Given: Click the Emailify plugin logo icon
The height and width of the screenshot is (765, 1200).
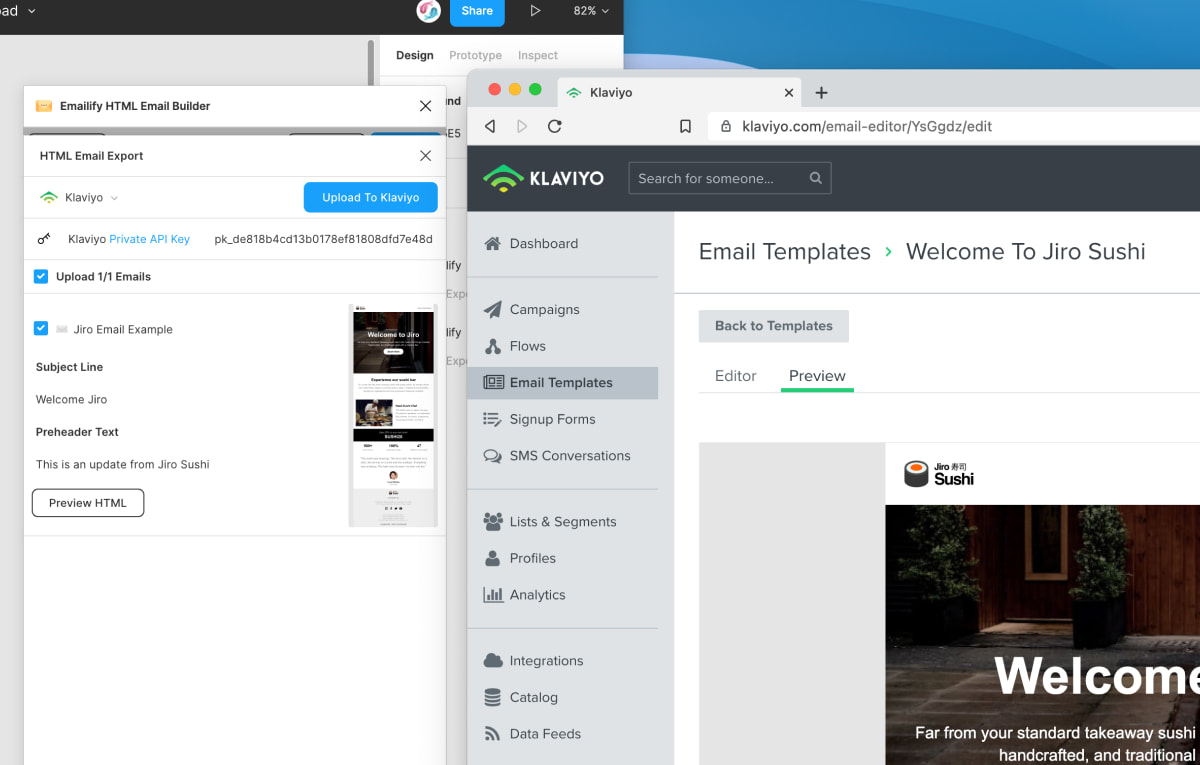Looking at the screenshot, I should pos(44,106).
